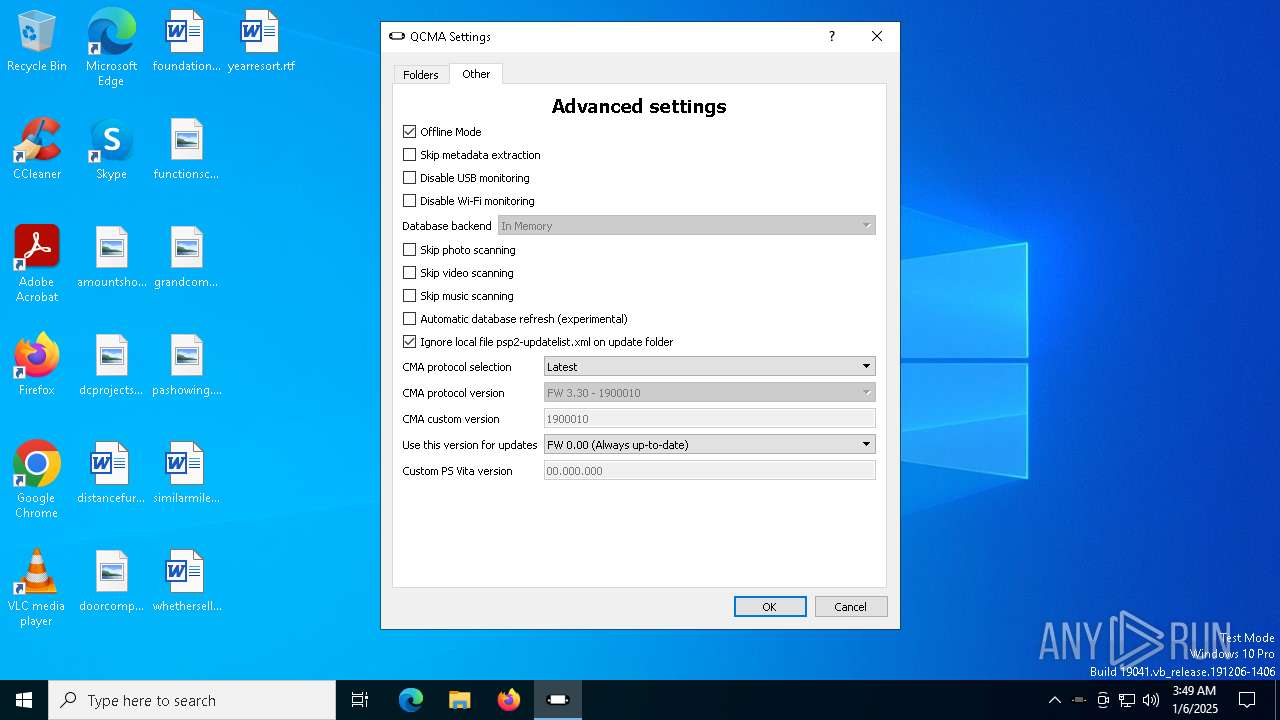1280x720 pixels.
Task: Select the foundation Word document icon
Action: (x=186, y=41)
